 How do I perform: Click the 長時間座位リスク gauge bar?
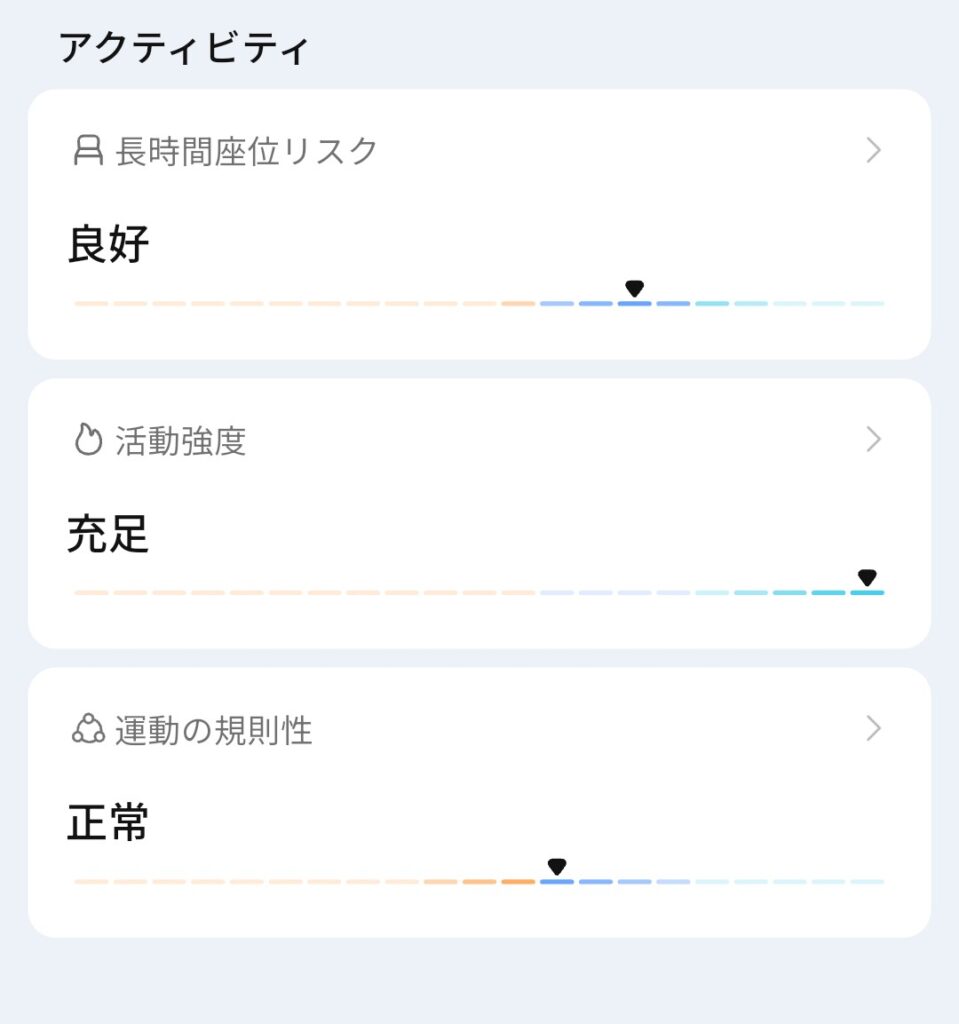479,303
